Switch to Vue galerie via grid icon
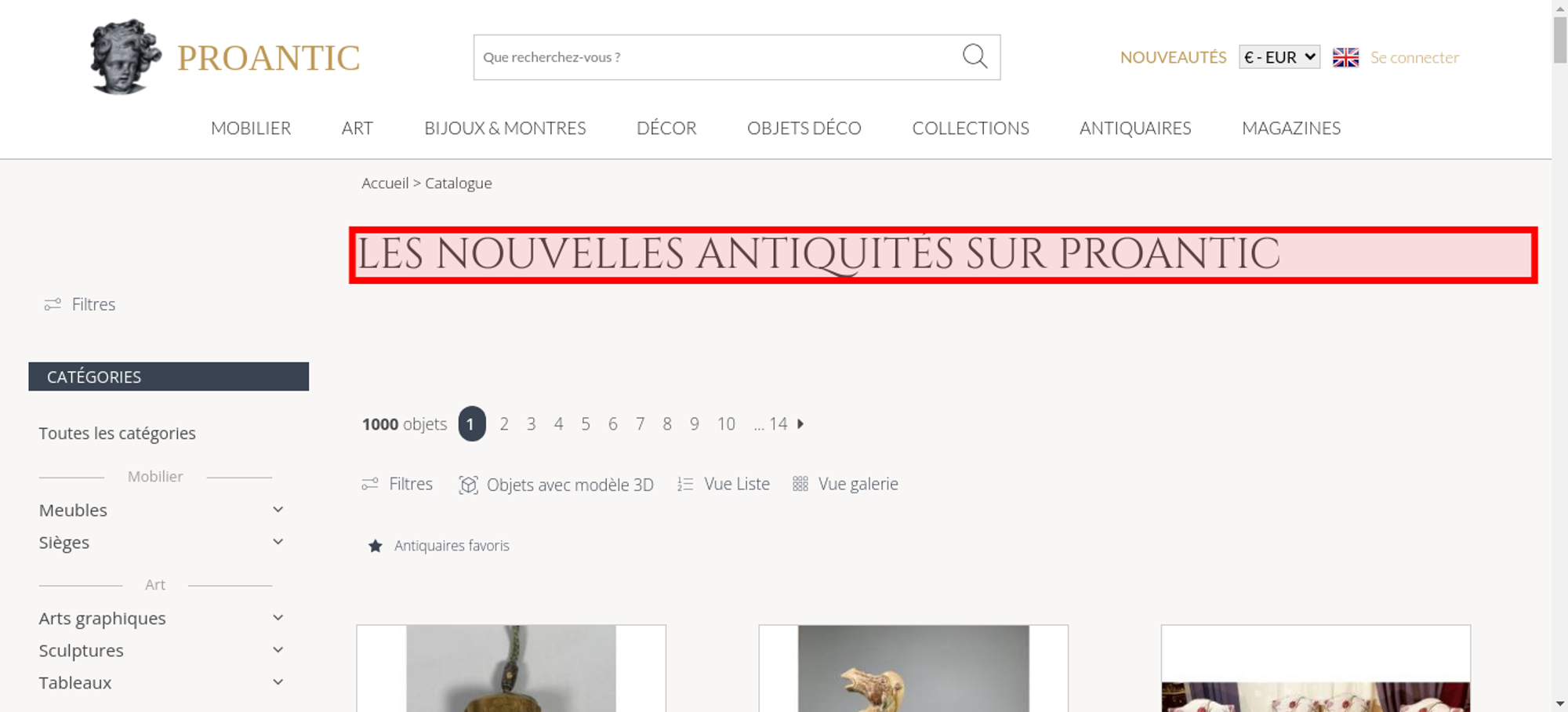Image resolution: width=1568 pixels, height=712 pixels. click(800, 485)
